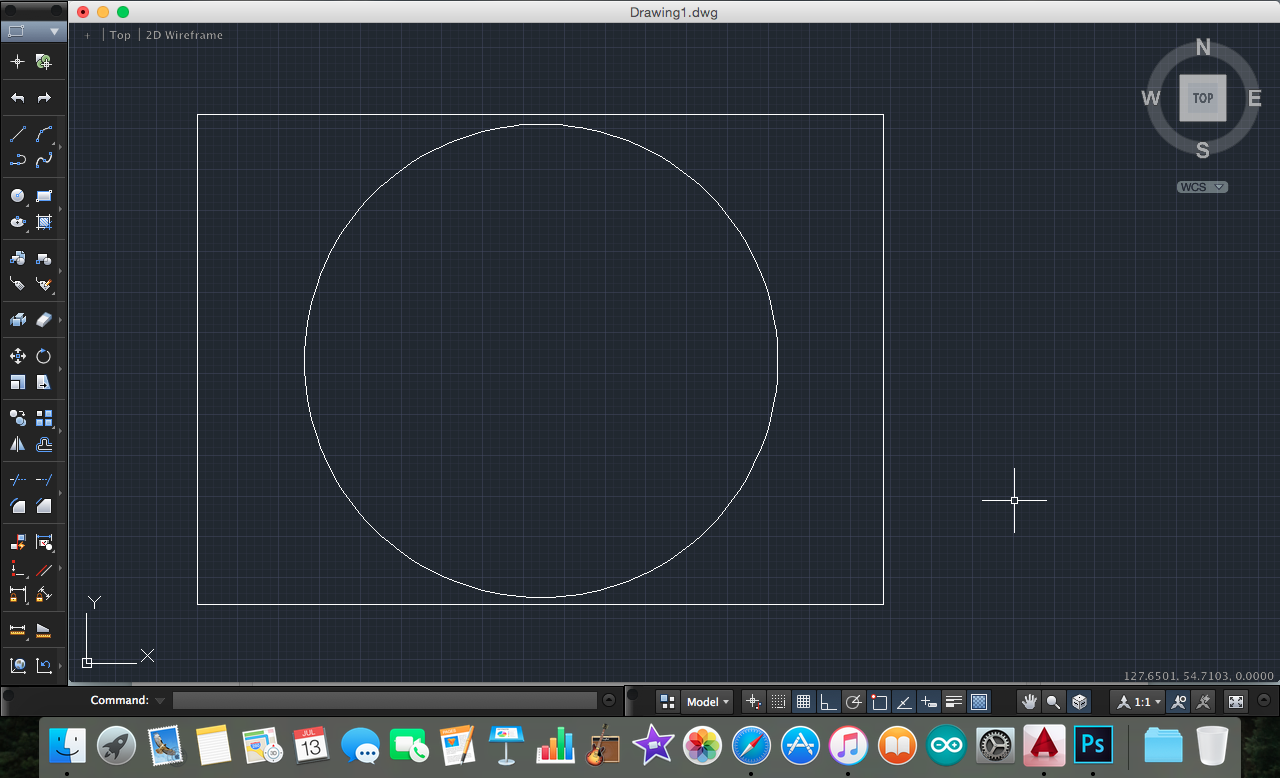Select the Circle tool
The image size is (1280, 778).
pyautogui.click(x=17, y=196)
